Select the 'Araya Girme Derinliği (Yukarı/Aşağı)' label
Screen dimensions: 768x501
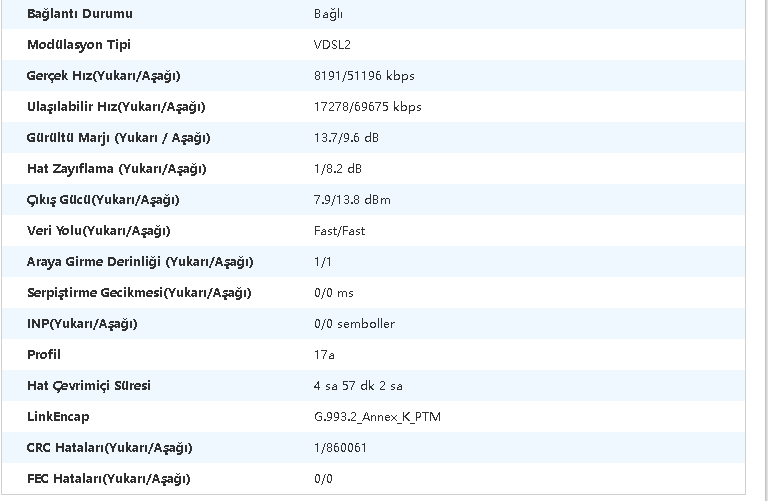tap(140, 262)
